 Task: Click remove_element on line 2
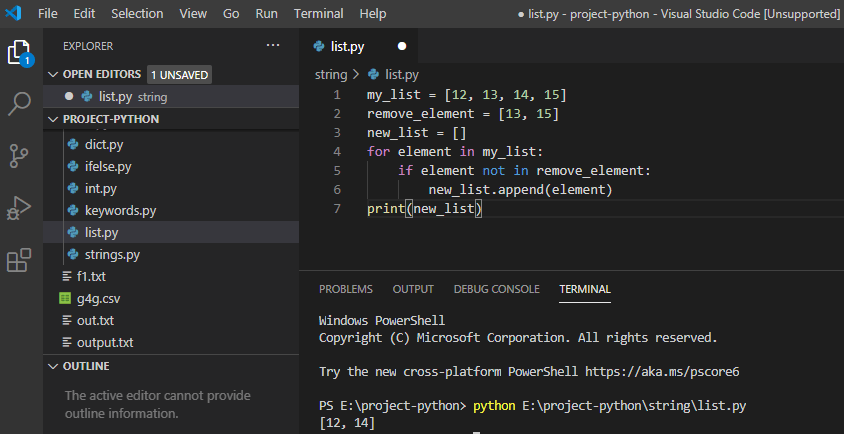click(421, 114)
